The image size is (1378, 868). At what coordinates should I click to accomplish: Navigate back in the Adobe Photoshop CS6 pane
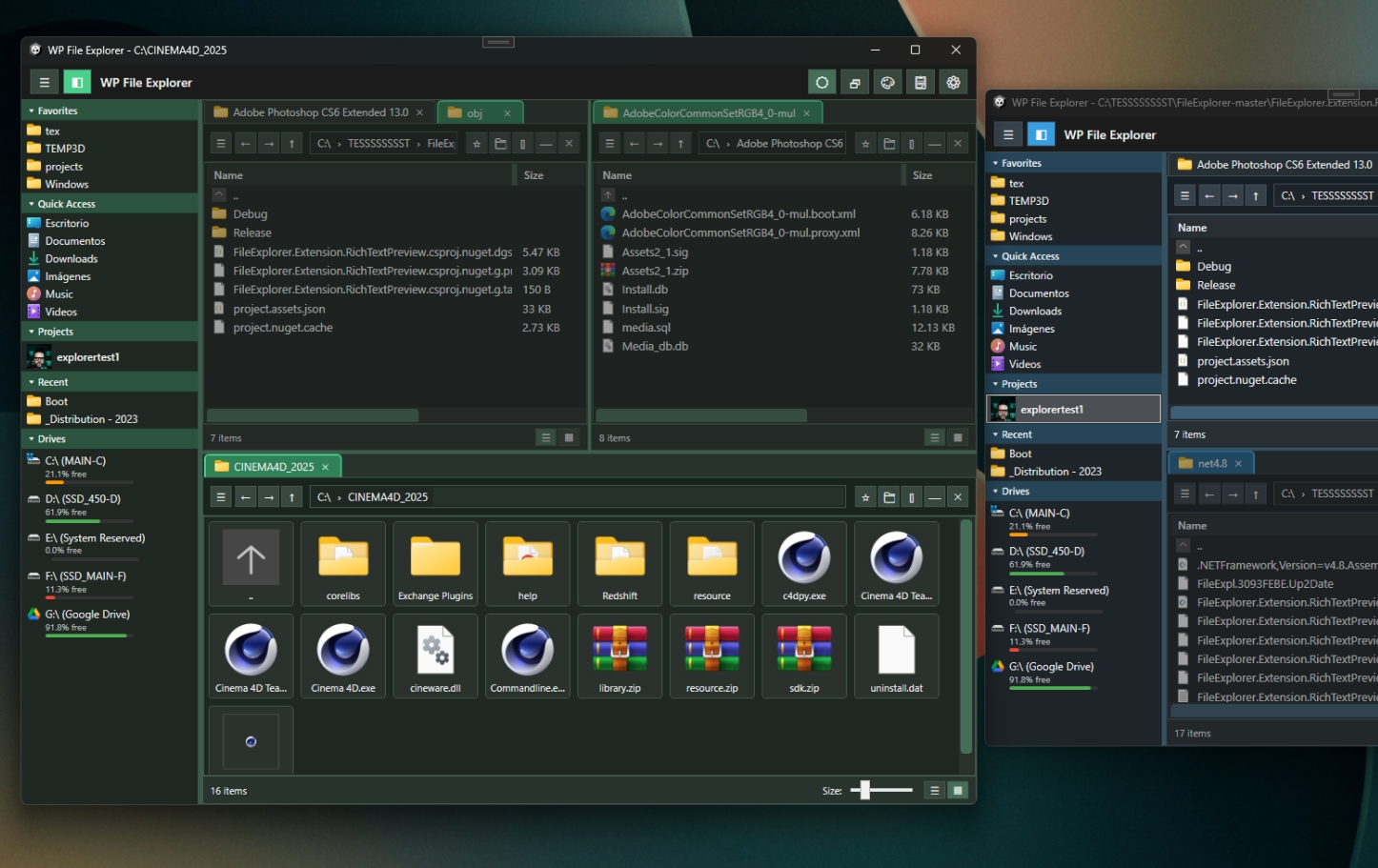(x=634, y=144)
